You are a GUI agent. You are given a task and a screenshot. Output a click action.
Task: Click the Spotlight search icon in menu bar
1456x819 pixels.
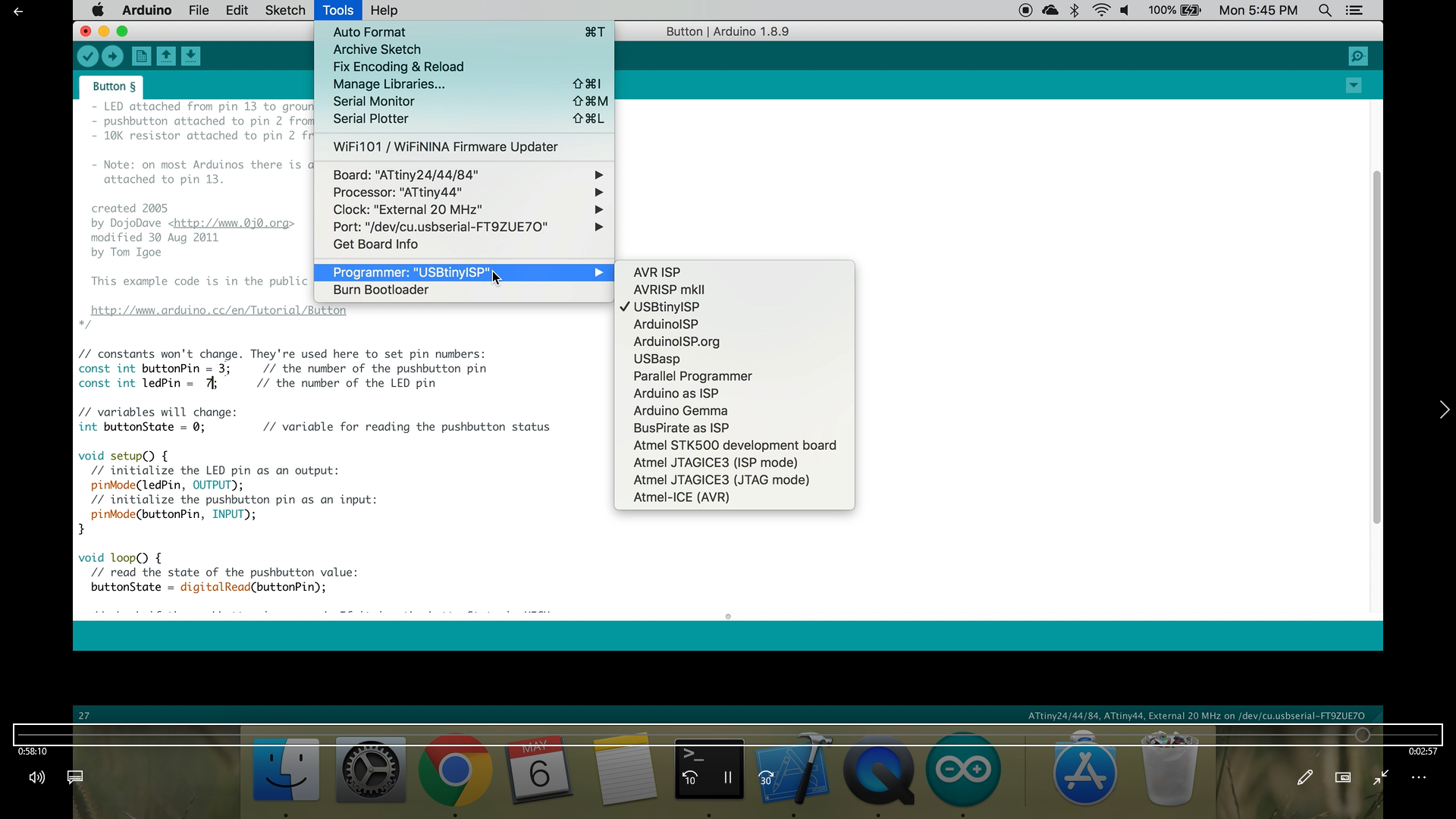click(1325, 11)
